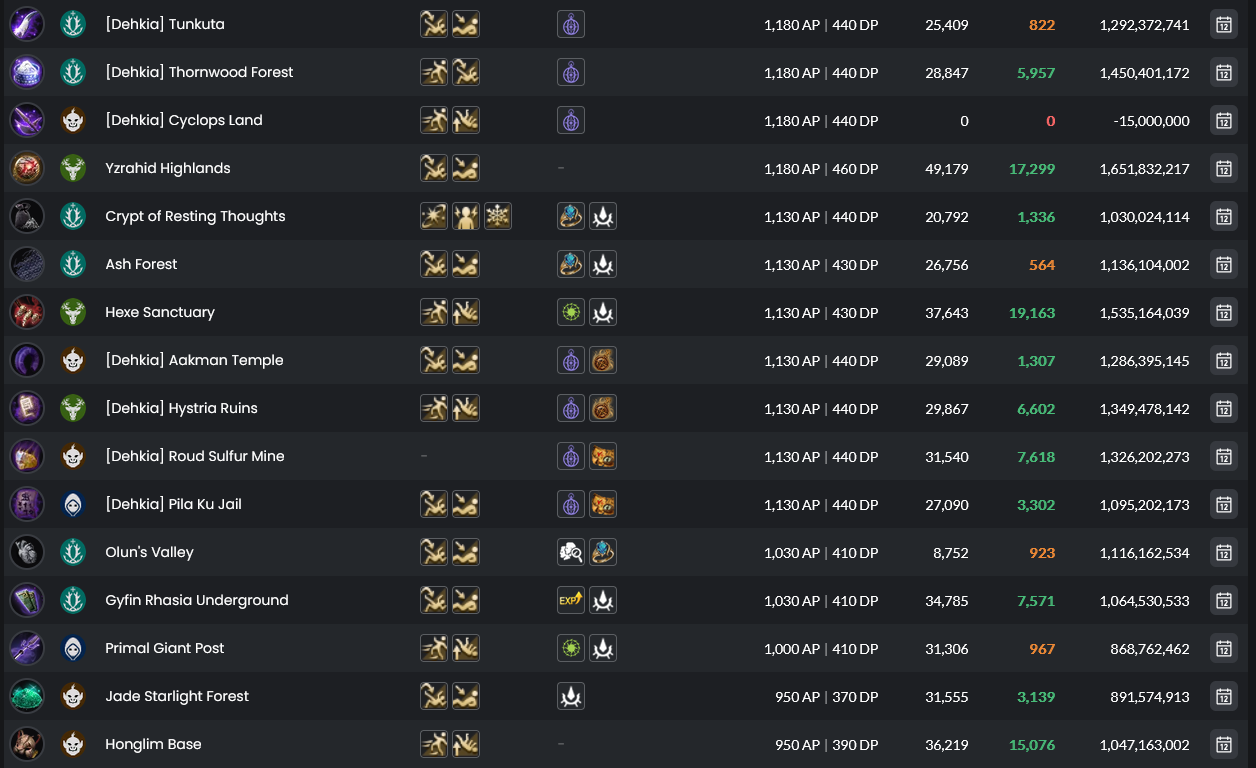
Task: Click the hooded figure icon beside Pila Ku Jail
Action: tap(73, 504)
